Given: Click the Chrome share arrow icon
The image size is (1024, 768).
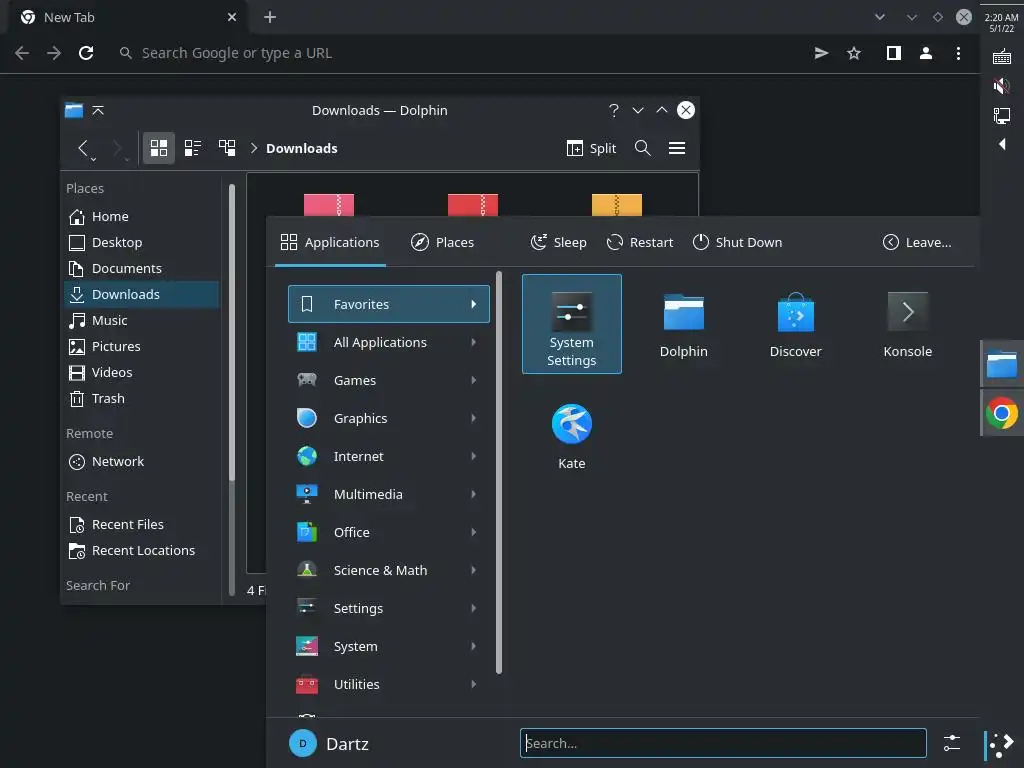Looking at the screenshot, I should click(821, 53).
